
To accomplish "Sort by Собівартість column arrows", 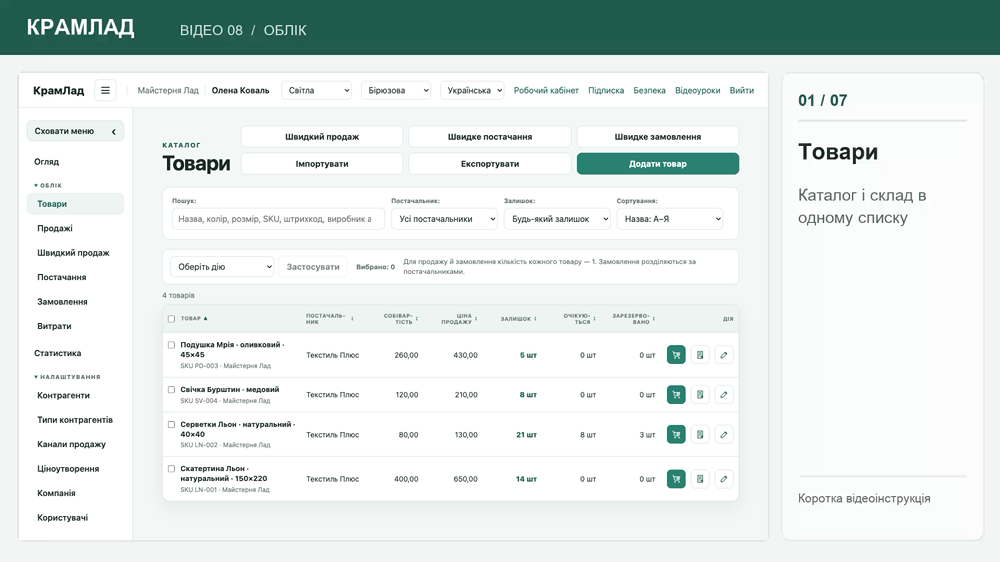I will tap(416, 318).
